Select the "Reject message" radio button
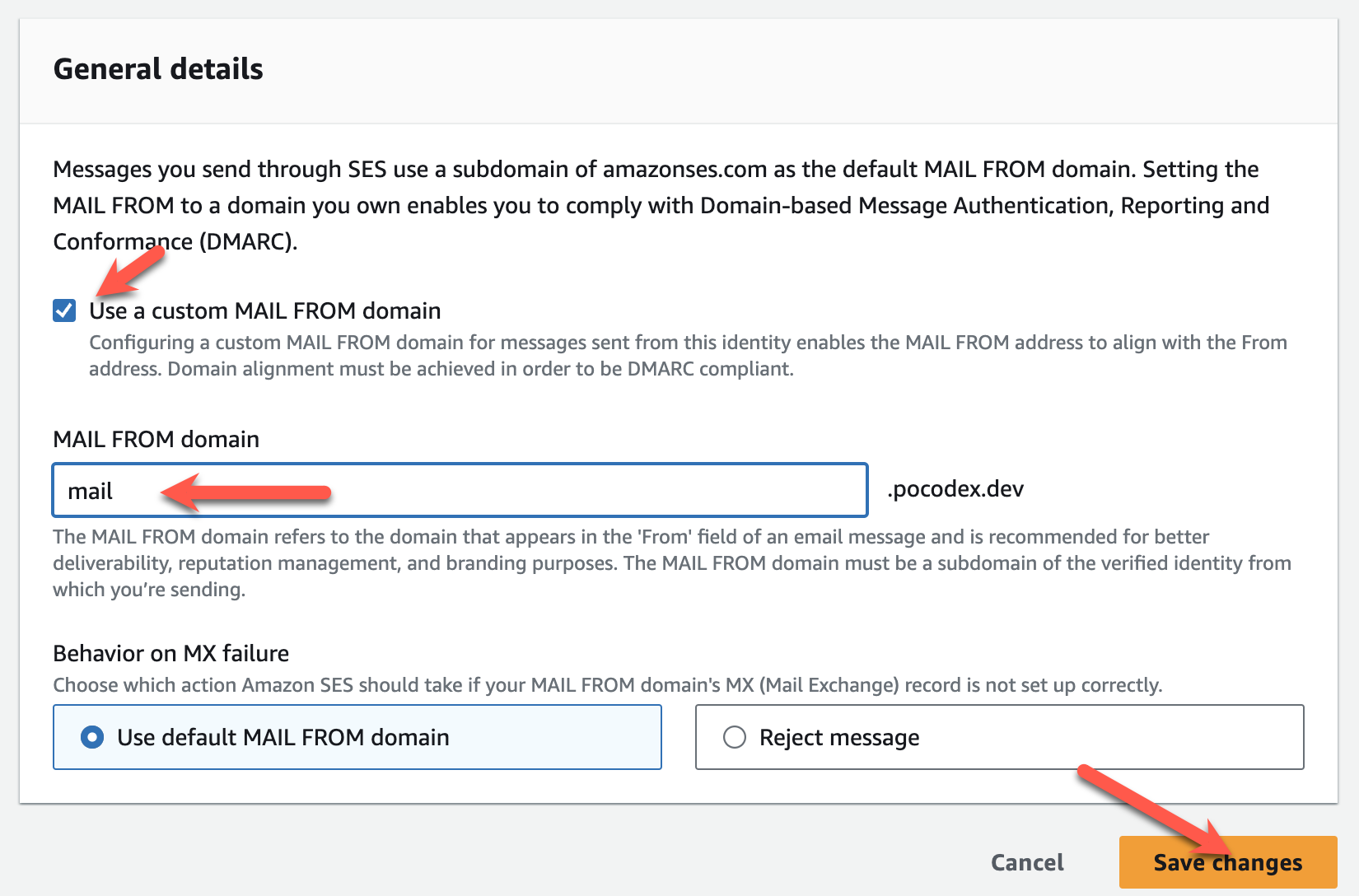Image resolution: width=1359 pixels, height=896 pixels. 734,737
